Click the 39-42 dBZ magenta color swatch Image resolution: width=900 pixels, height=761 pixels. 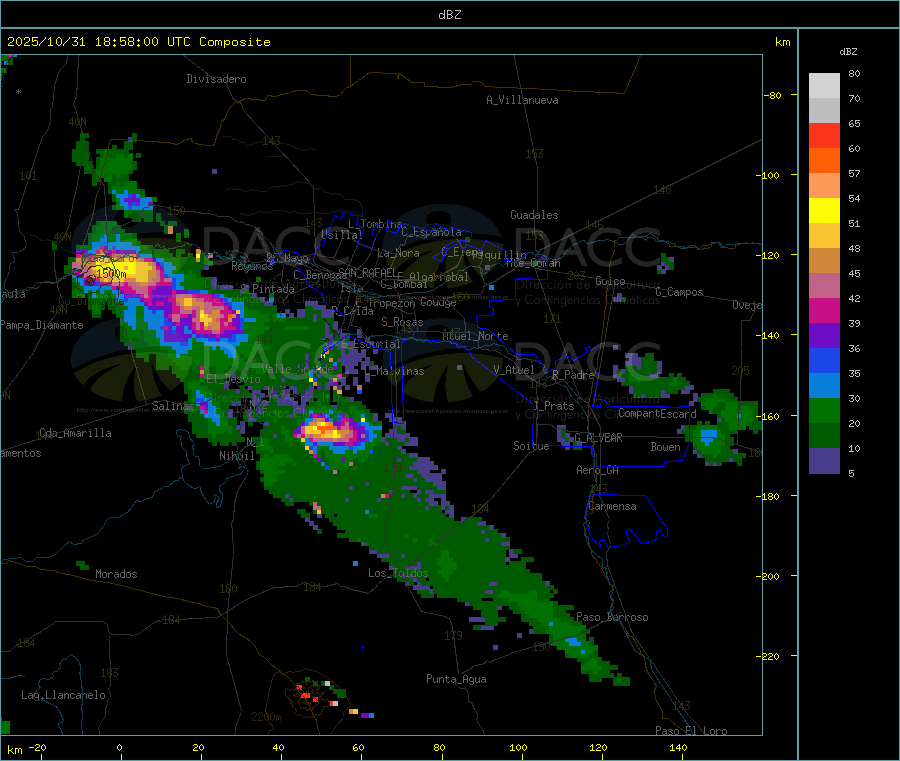coord(824,310)
